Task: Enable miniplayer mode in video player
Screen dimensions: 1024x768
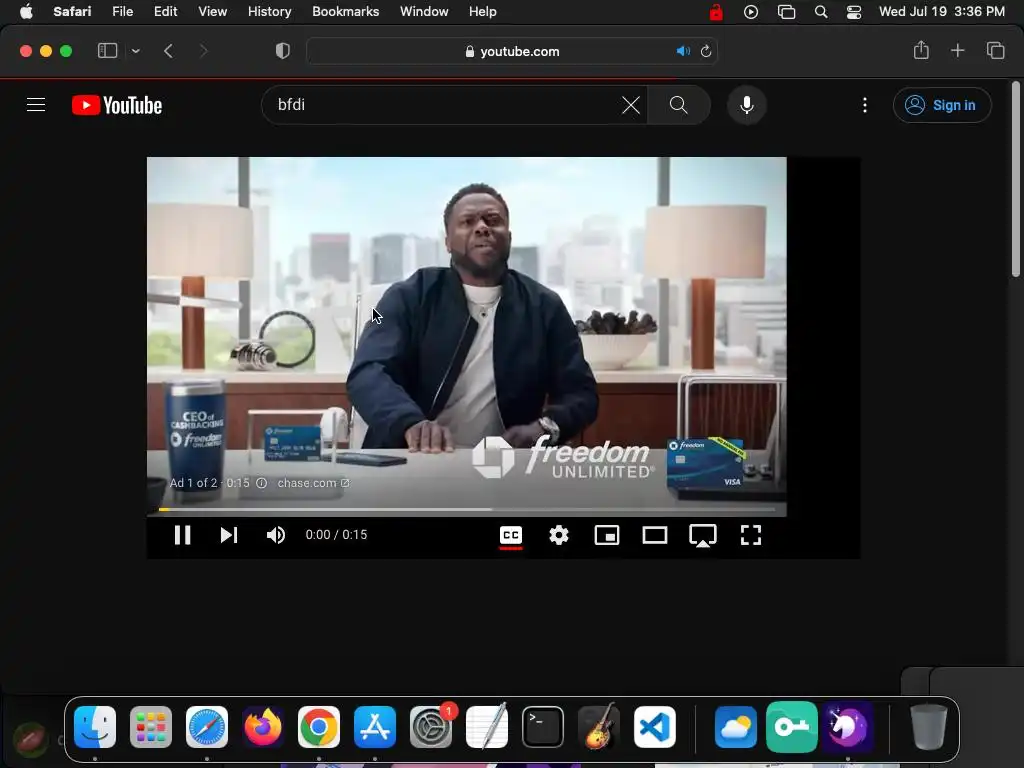Action: coord(607,535)
